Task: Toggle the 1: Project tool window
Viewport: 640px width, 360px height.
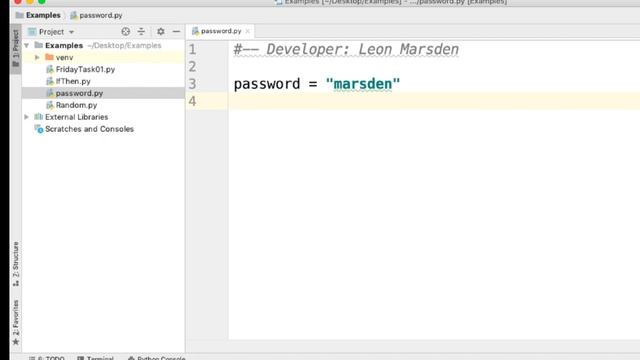Action: tap(16, 49)
